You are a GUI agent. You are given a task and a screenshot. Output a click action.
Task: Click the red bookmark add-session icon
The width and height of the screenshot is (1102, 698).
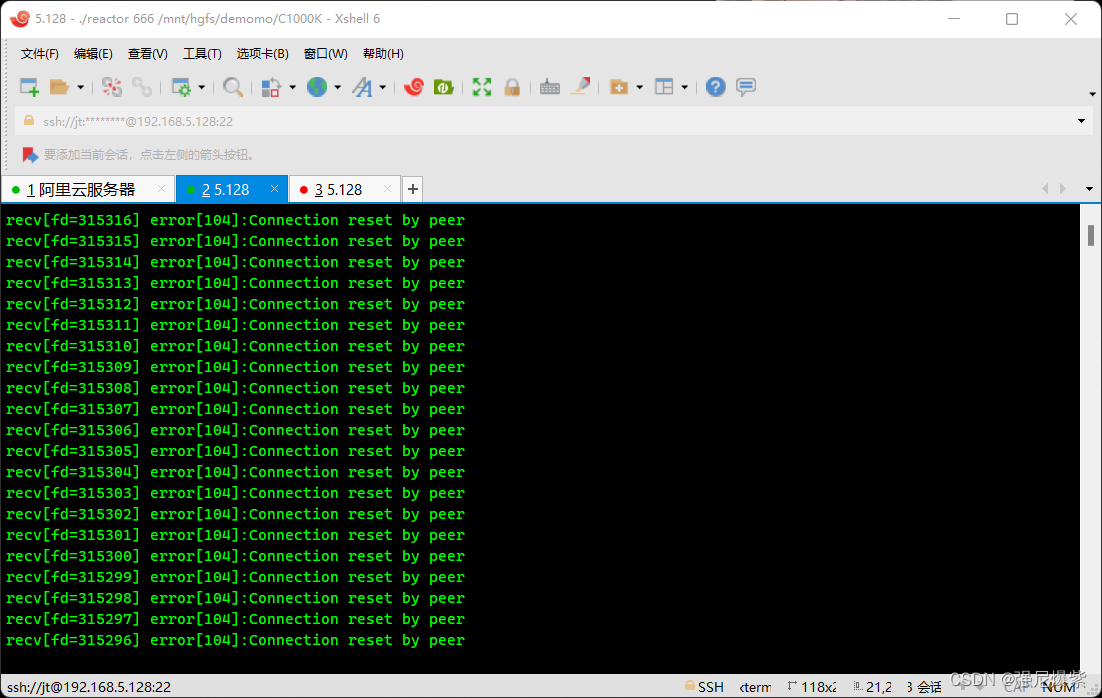click(x=30, y=155)
